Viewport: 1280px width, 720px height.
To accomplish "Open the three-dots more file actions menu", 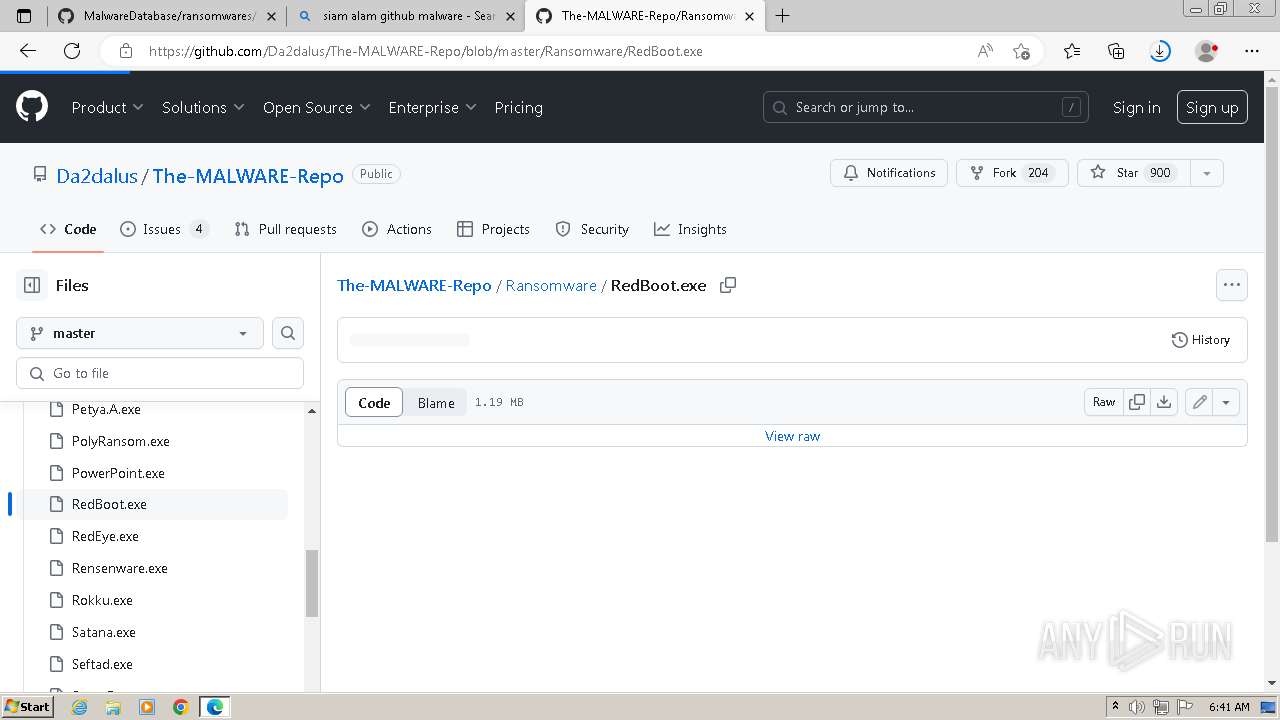I will point(1232,285).
